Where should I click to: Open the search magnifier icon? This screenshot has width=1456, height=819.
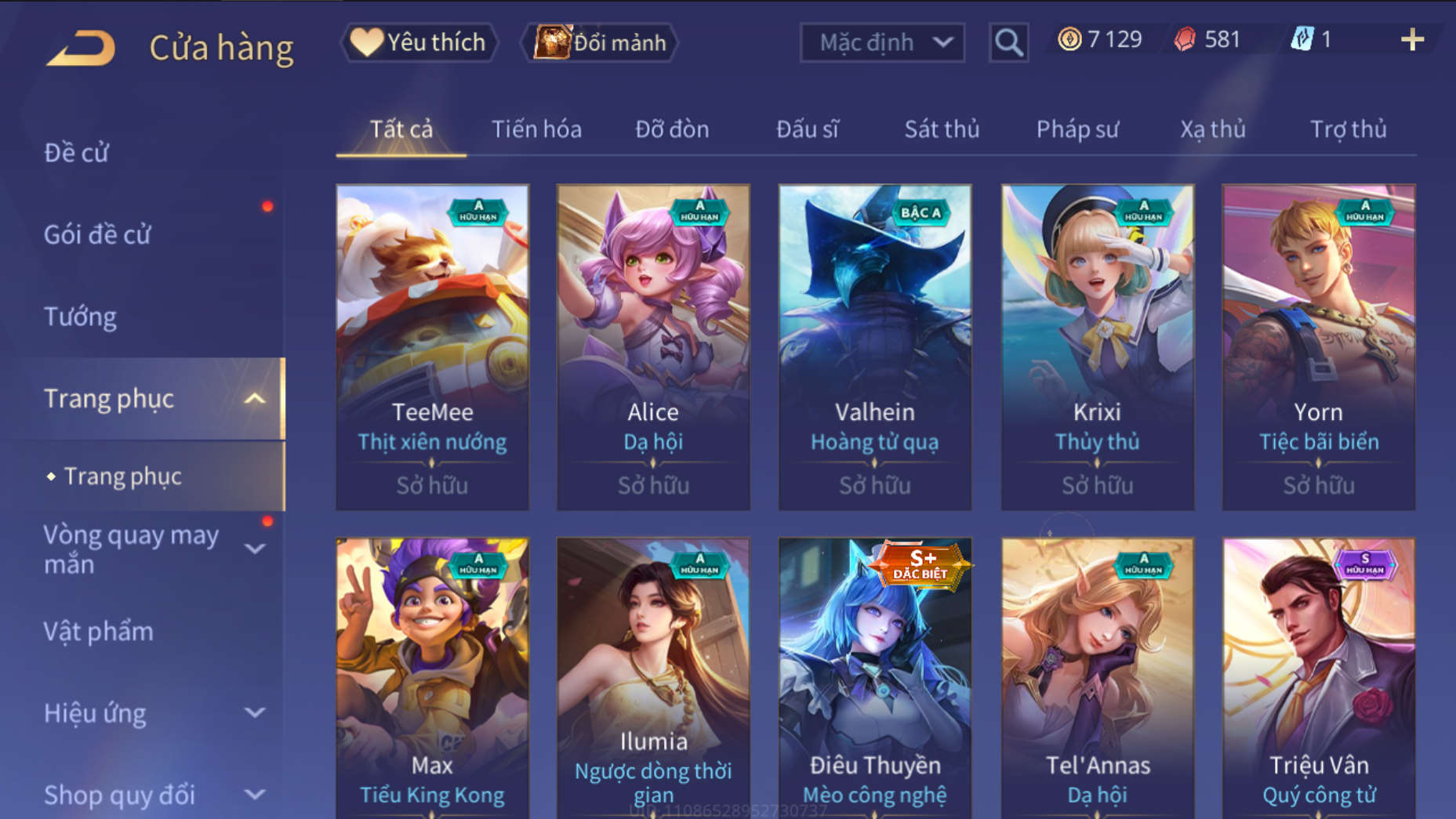1008,42
